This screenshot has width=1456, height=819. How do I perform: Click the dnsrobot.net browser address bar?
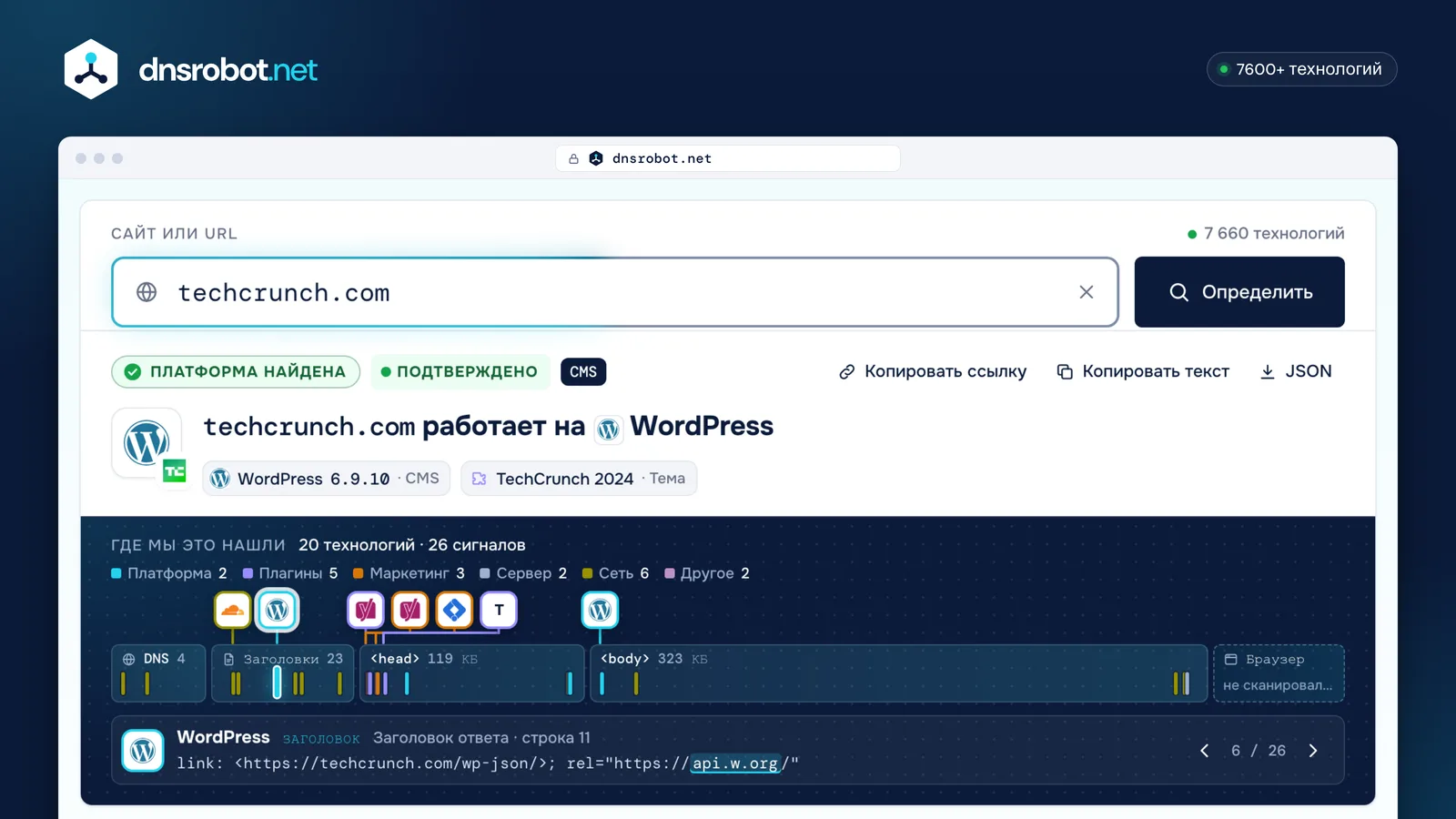pyautogui.click(x=728, y=158)
